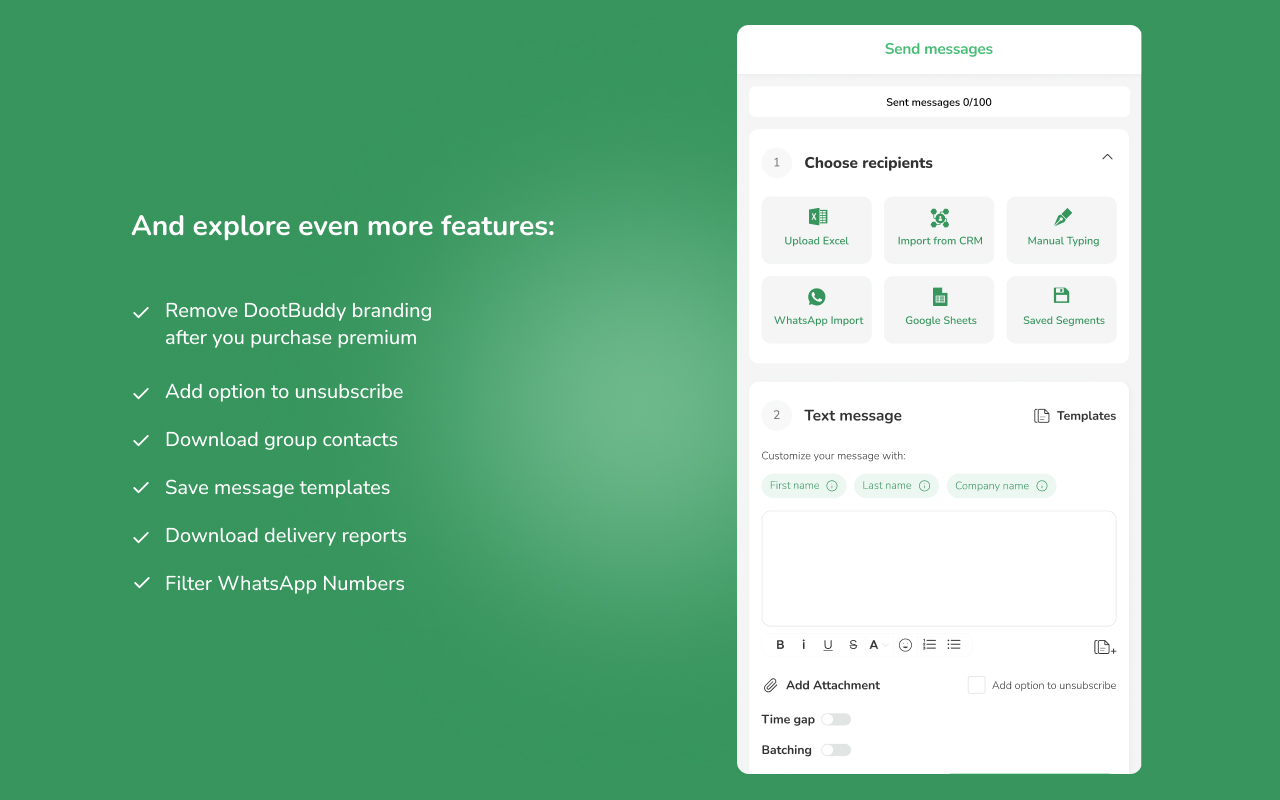Screen dimensions: 1280x800
Task: Enable the Batching toggle
Action: coord(836,750)
